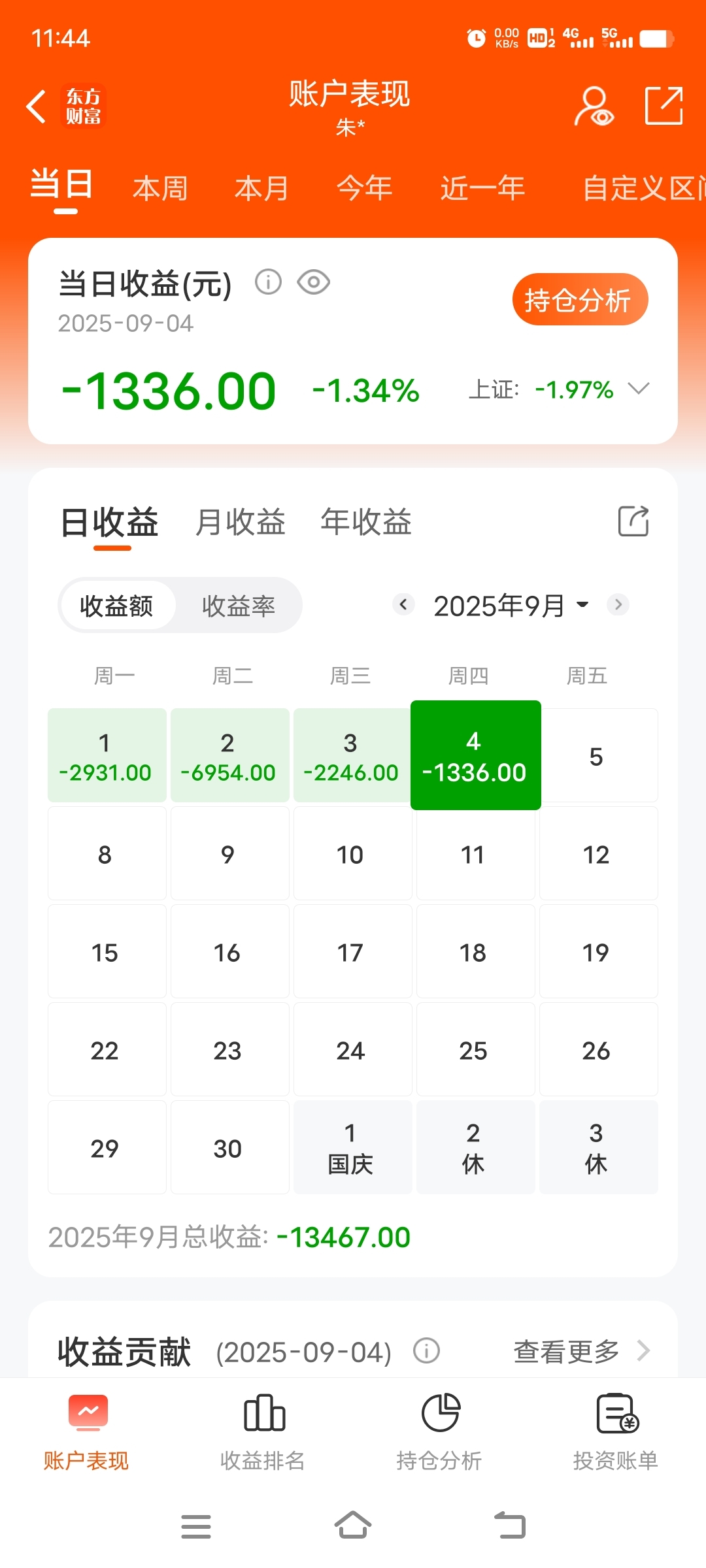Select 收益额 toggle option

coord(116,606)
